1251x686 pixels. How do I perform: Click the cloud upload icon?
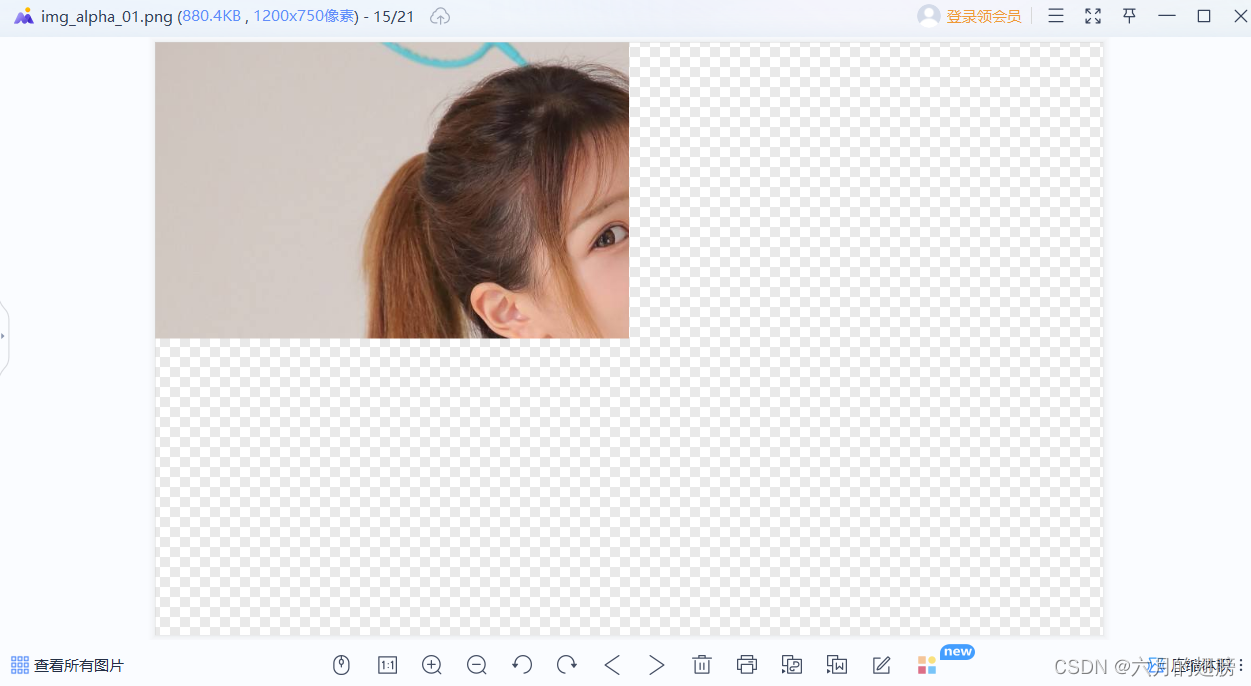(440, 16)
